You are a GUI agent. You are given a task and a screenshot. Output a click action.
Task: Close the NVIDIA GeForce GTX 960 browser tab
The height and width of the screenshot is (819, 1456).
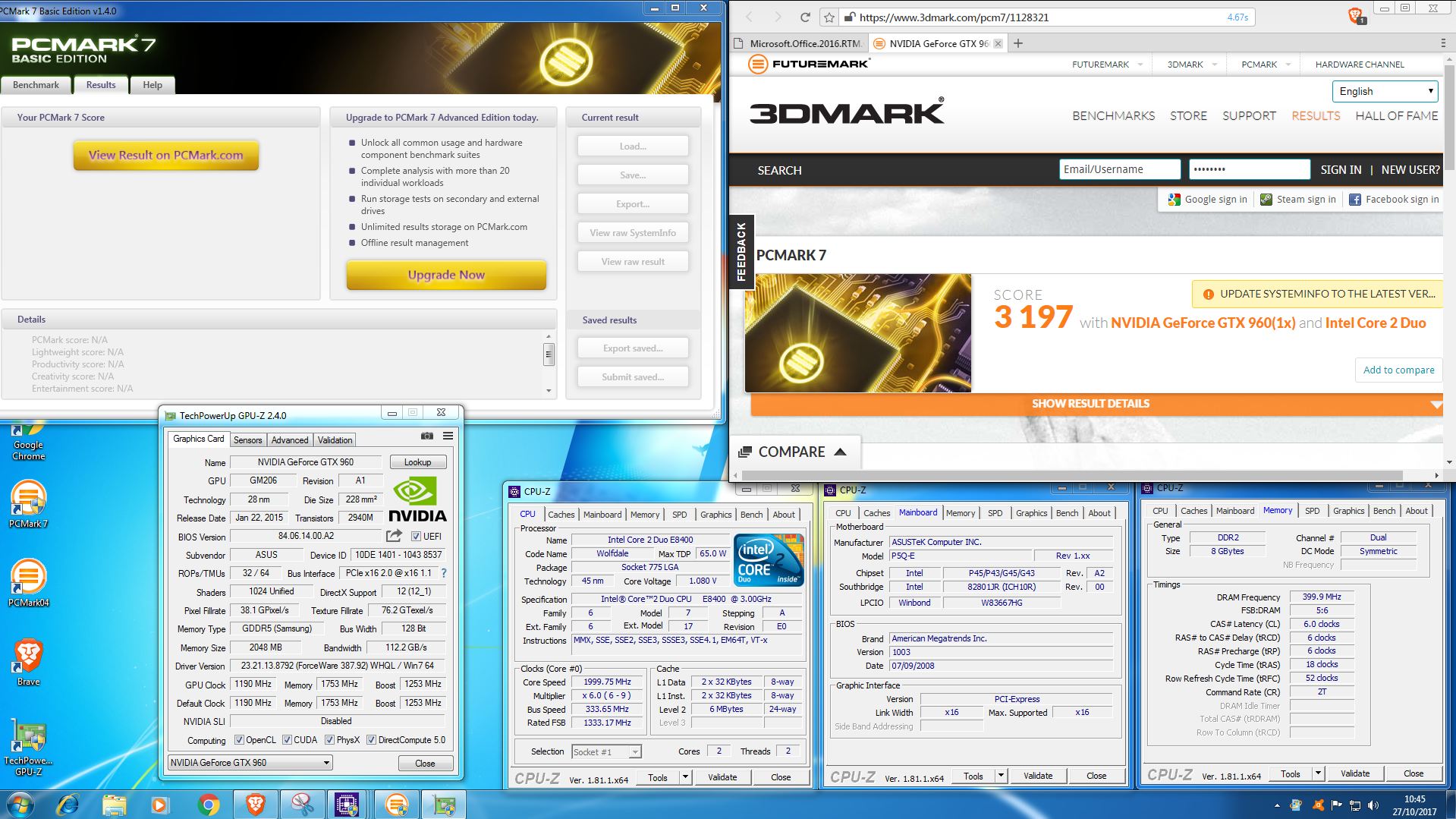coord(998,43)
